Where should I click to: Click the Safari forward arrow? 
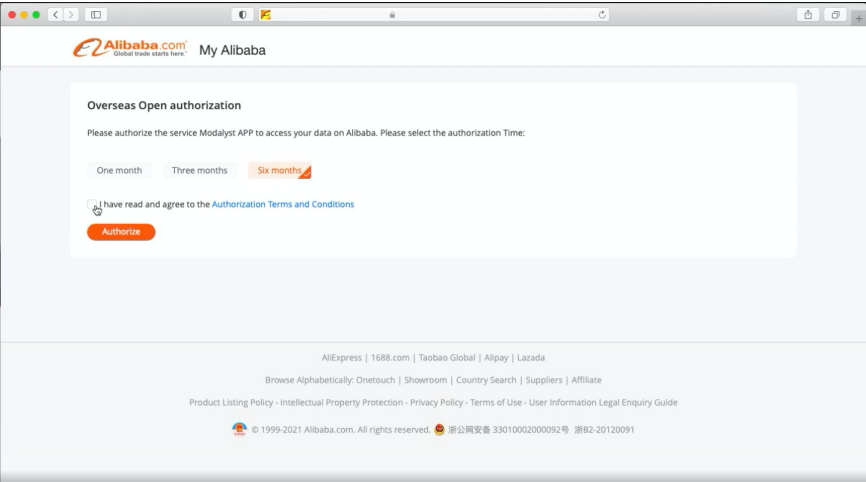click(x=71, y=15)
